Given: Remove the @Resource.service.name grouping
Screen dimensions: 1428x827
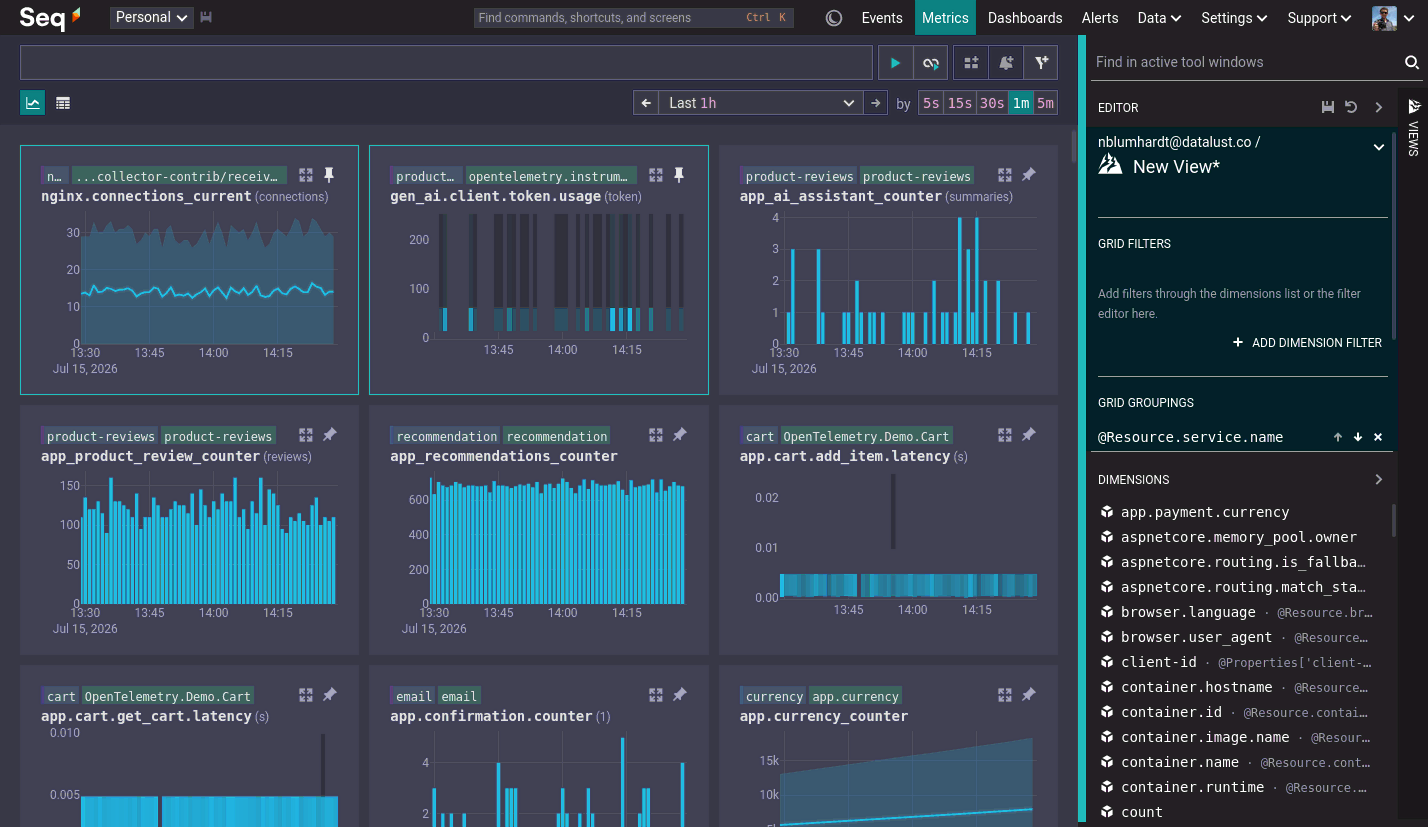Looking at the screenshot, I should (x=1378, y=437).
